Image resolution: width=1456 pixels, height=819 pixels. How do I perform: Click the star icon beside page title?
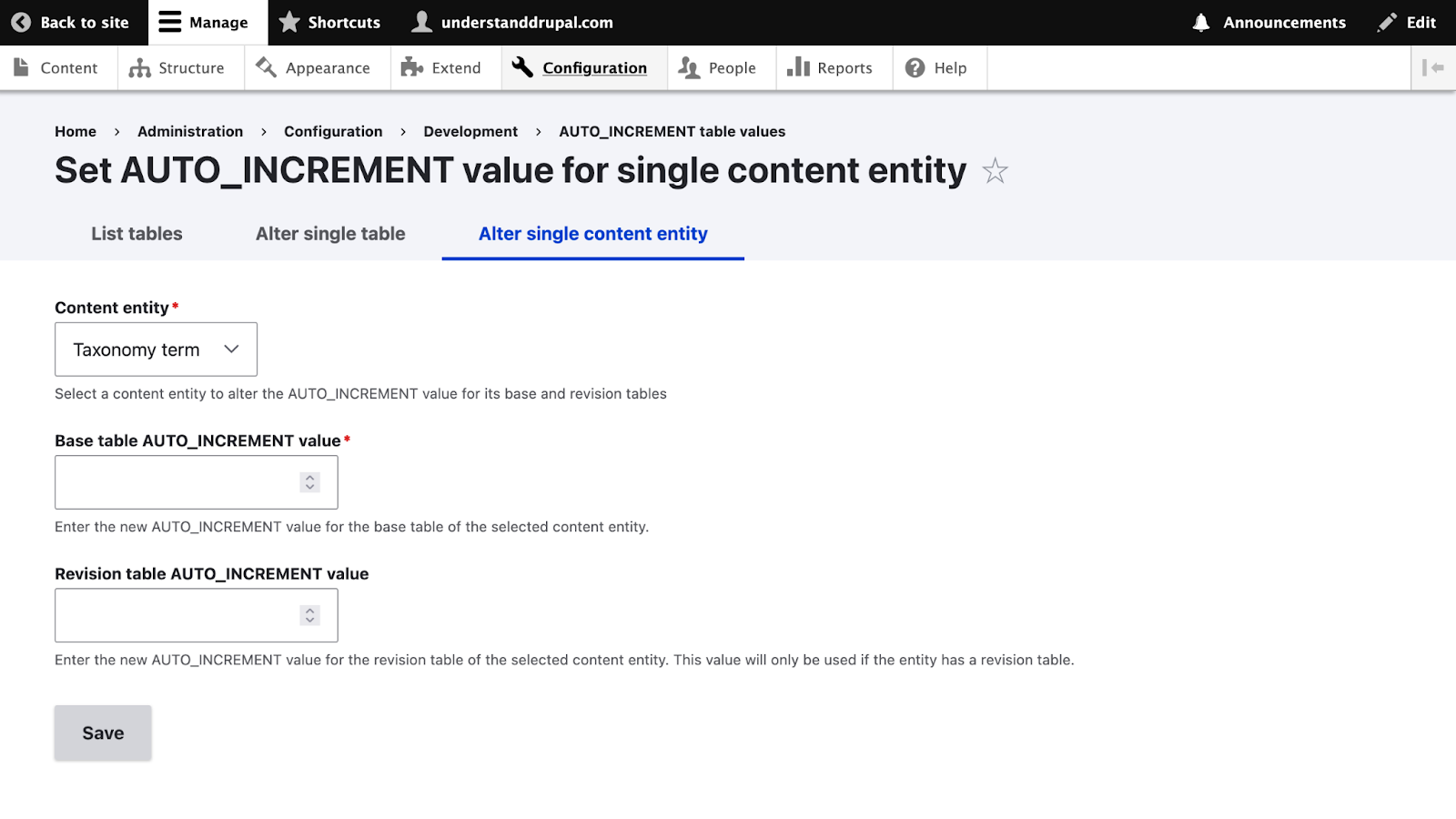pos(995,171)
